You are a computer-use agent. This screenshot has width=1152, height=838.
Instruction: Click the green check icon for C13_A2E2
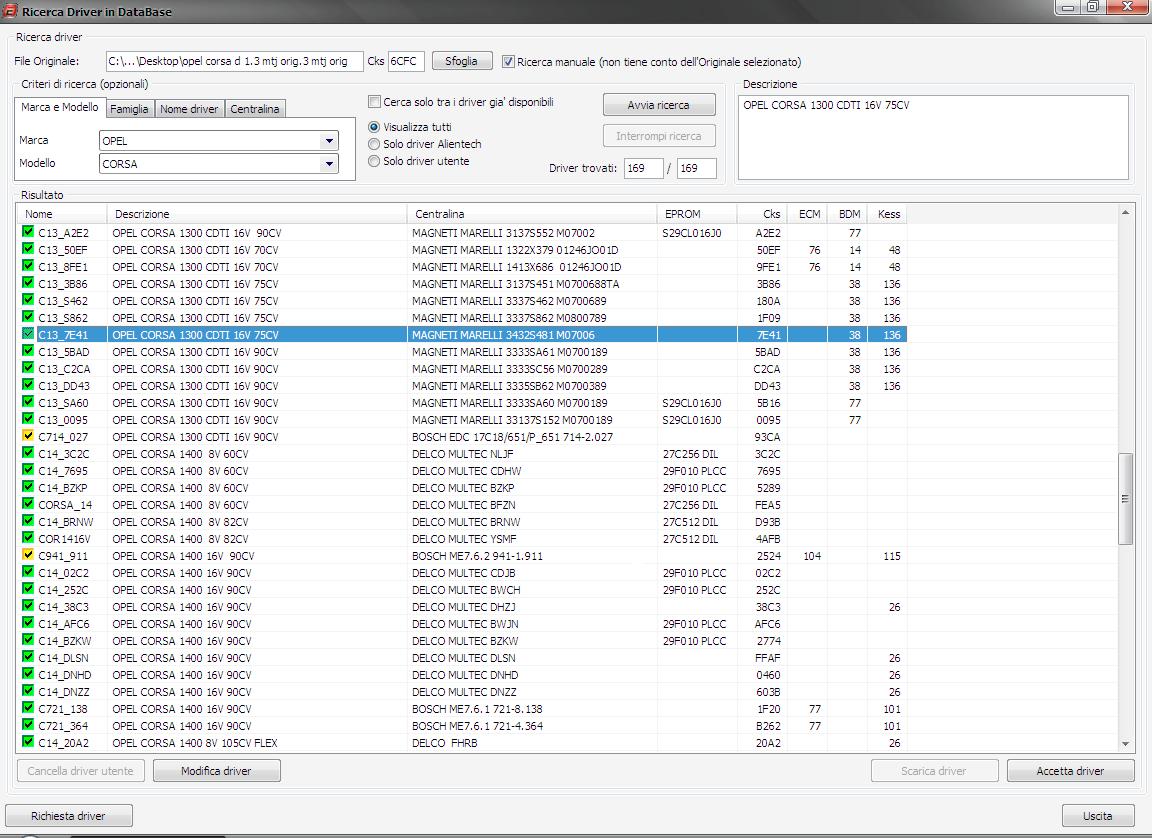tap(28, 232)
